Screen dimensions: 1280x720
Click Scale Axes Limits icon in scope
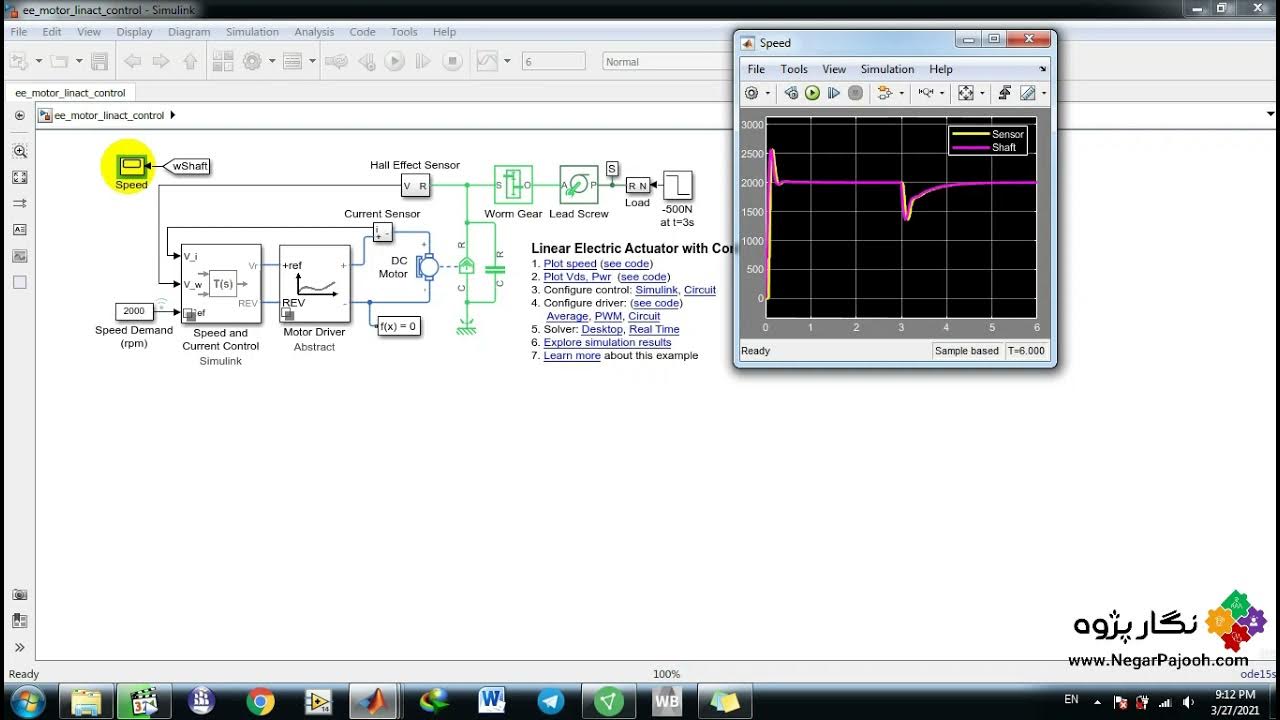pyautogui.click(x=966, y=93)
